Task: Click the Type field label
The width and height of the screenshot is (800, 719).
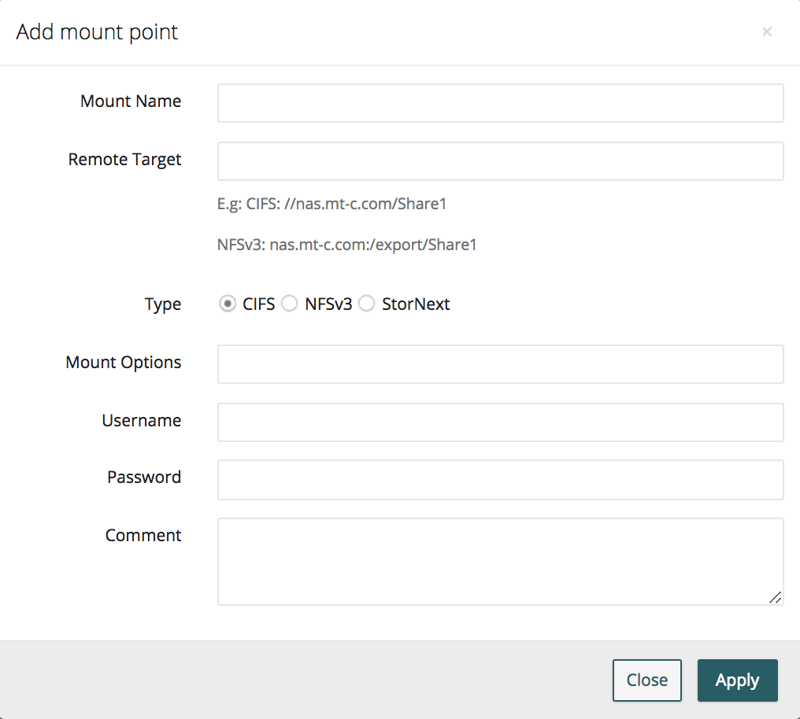Action: (162, 303)
